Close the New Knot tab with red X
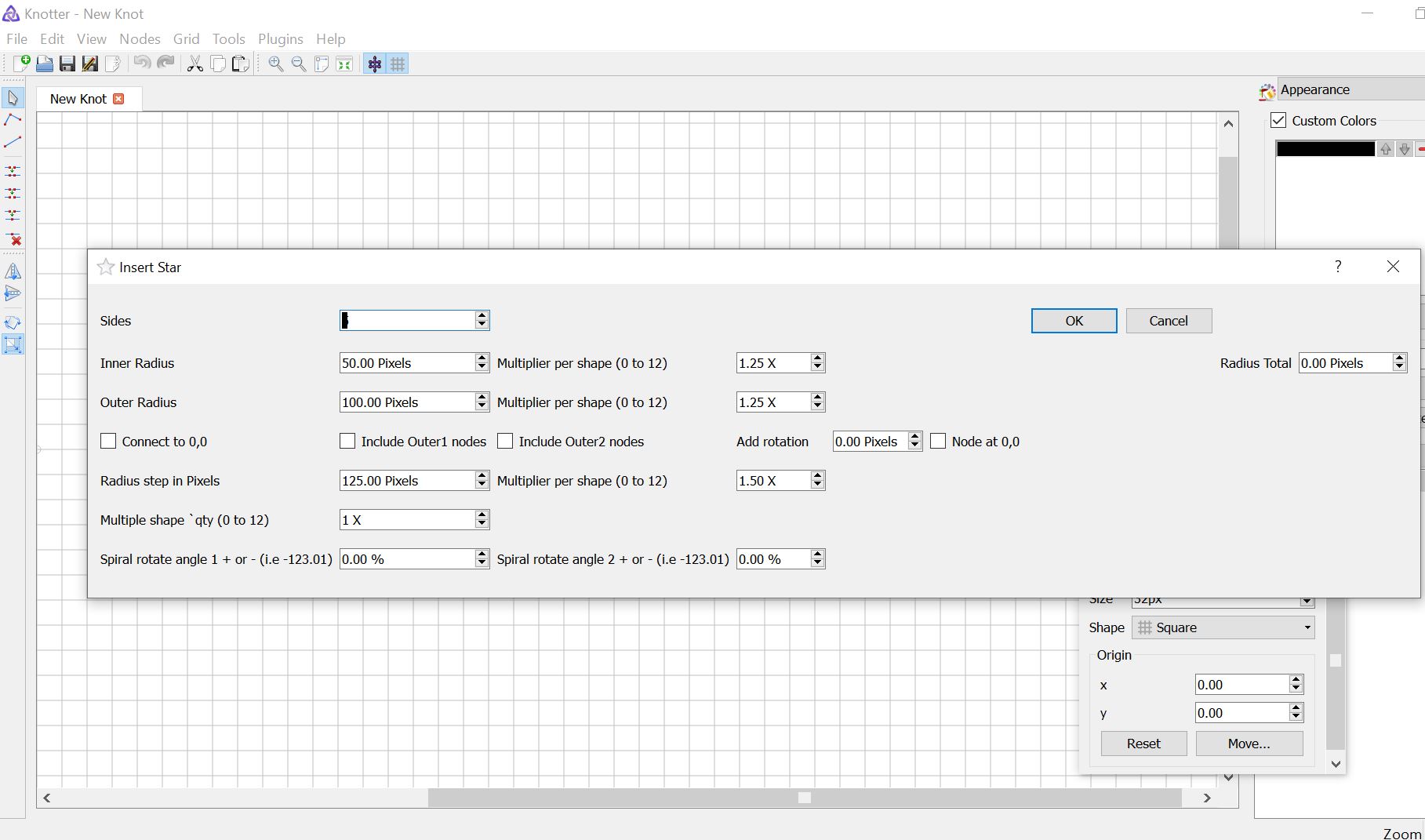Screen dimensions: 1425x840 coord(118,99)
